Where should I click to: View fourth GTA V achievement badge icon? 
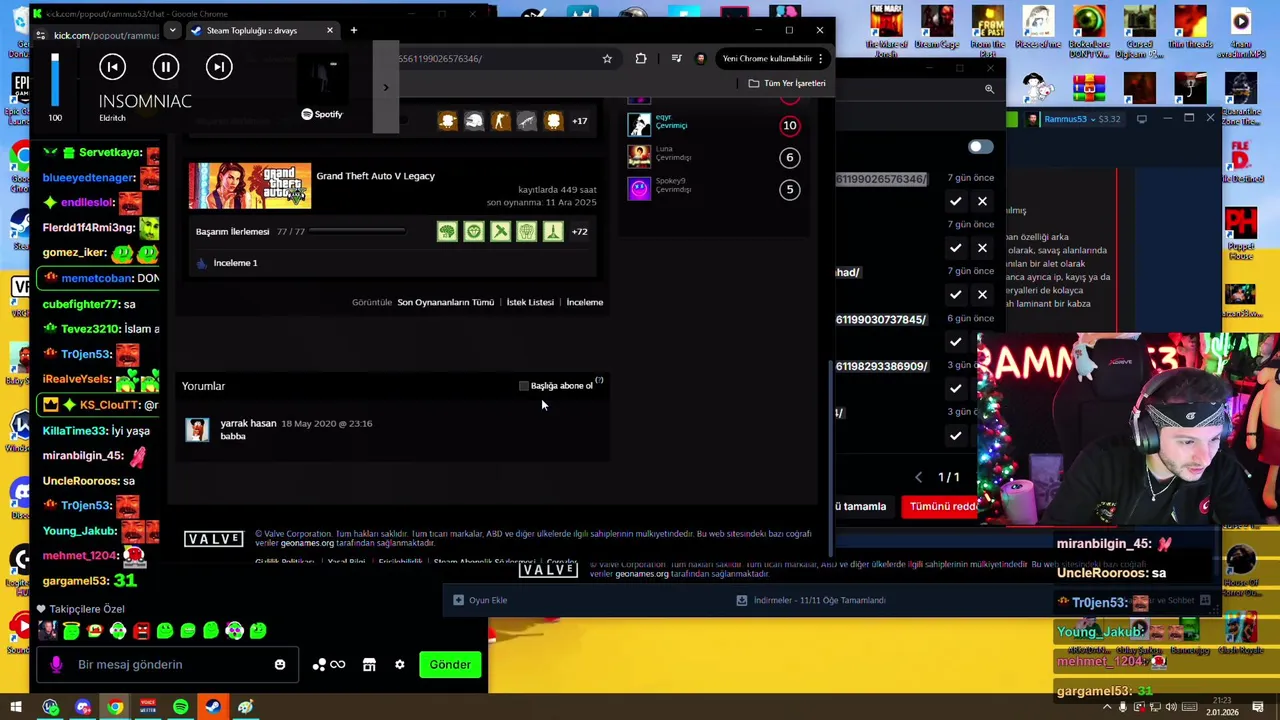pos(526,232)
